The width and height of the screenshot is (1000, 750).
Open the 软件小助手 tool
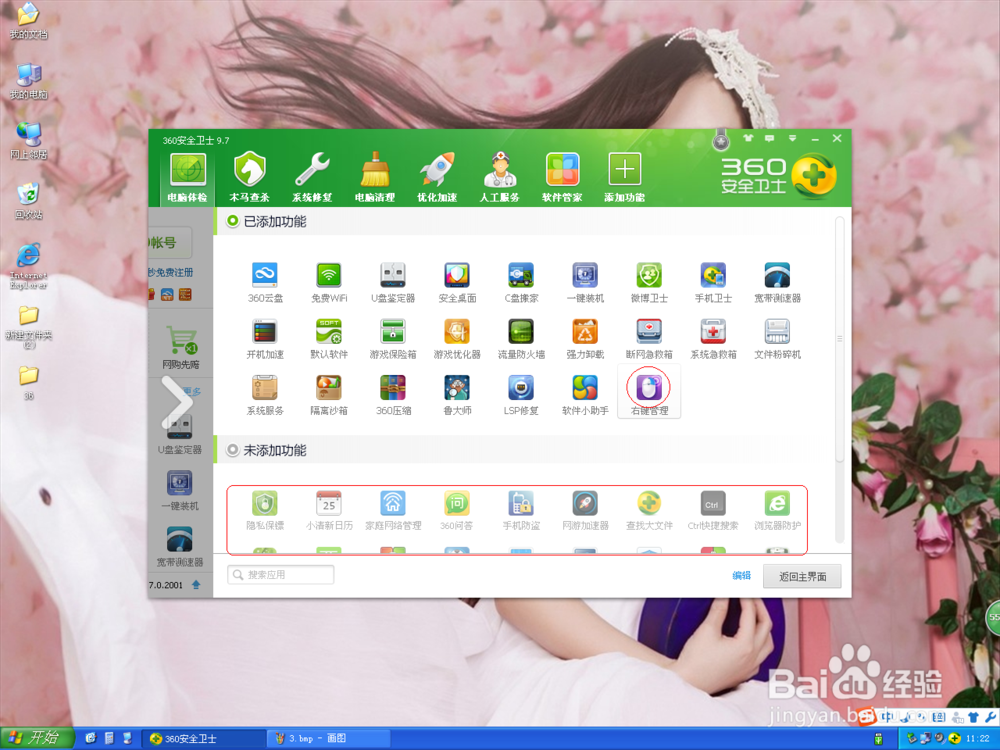coord(585,395)
